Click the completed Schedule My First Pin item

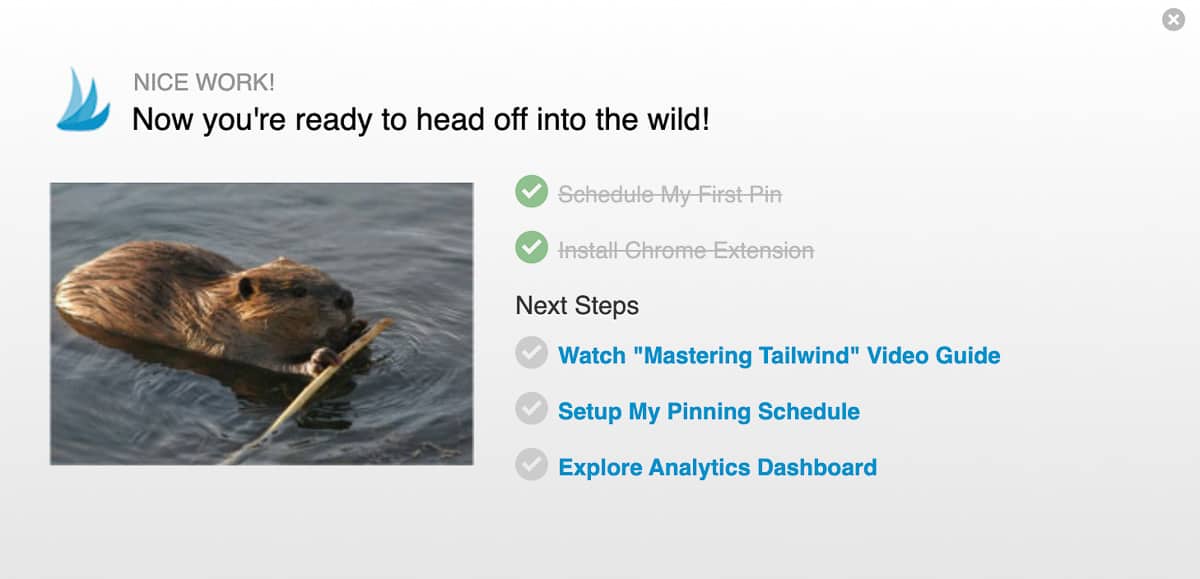coord(669,194)
